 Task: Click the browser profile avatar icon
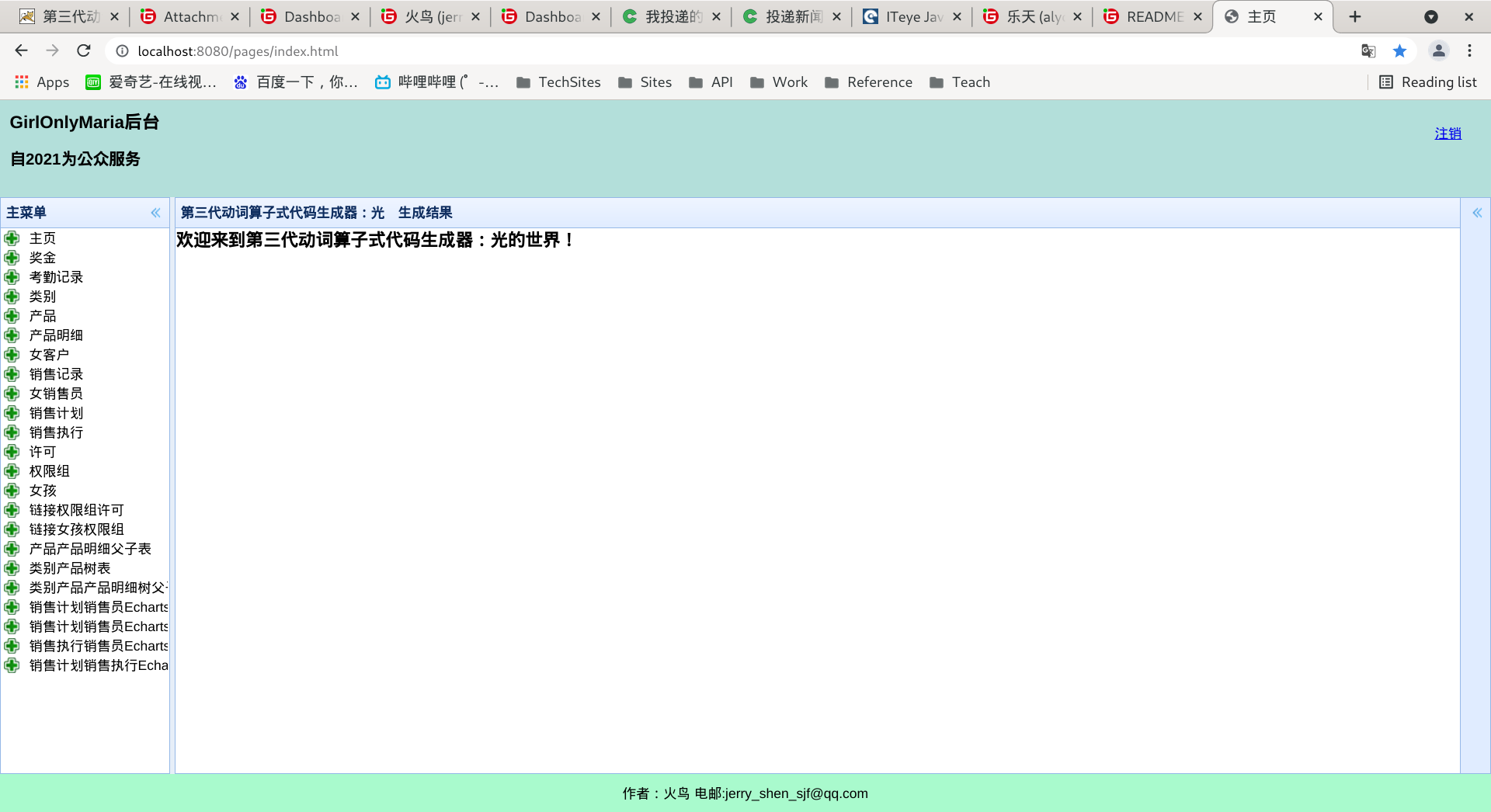1439,50
